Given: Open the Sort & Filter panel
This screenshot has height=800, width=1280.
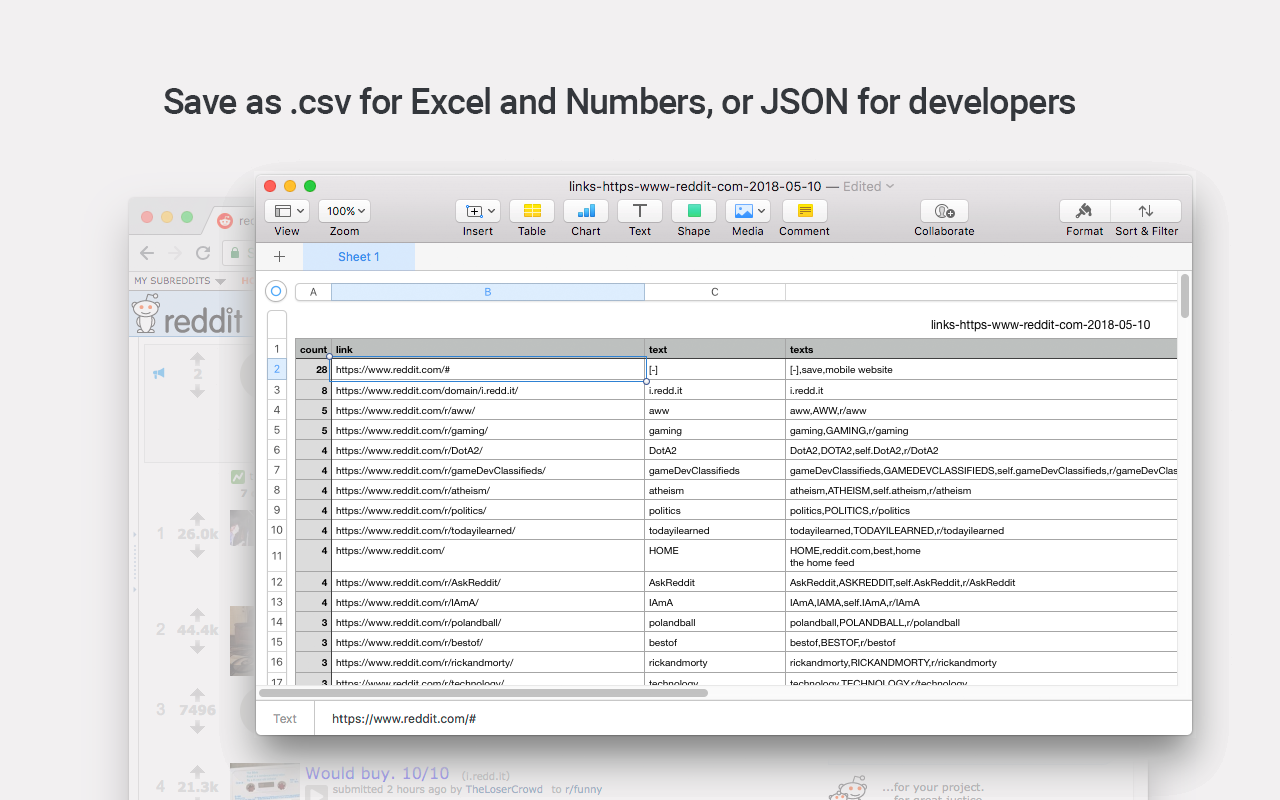Looking at the screenshot, I should click(1146, 211).
